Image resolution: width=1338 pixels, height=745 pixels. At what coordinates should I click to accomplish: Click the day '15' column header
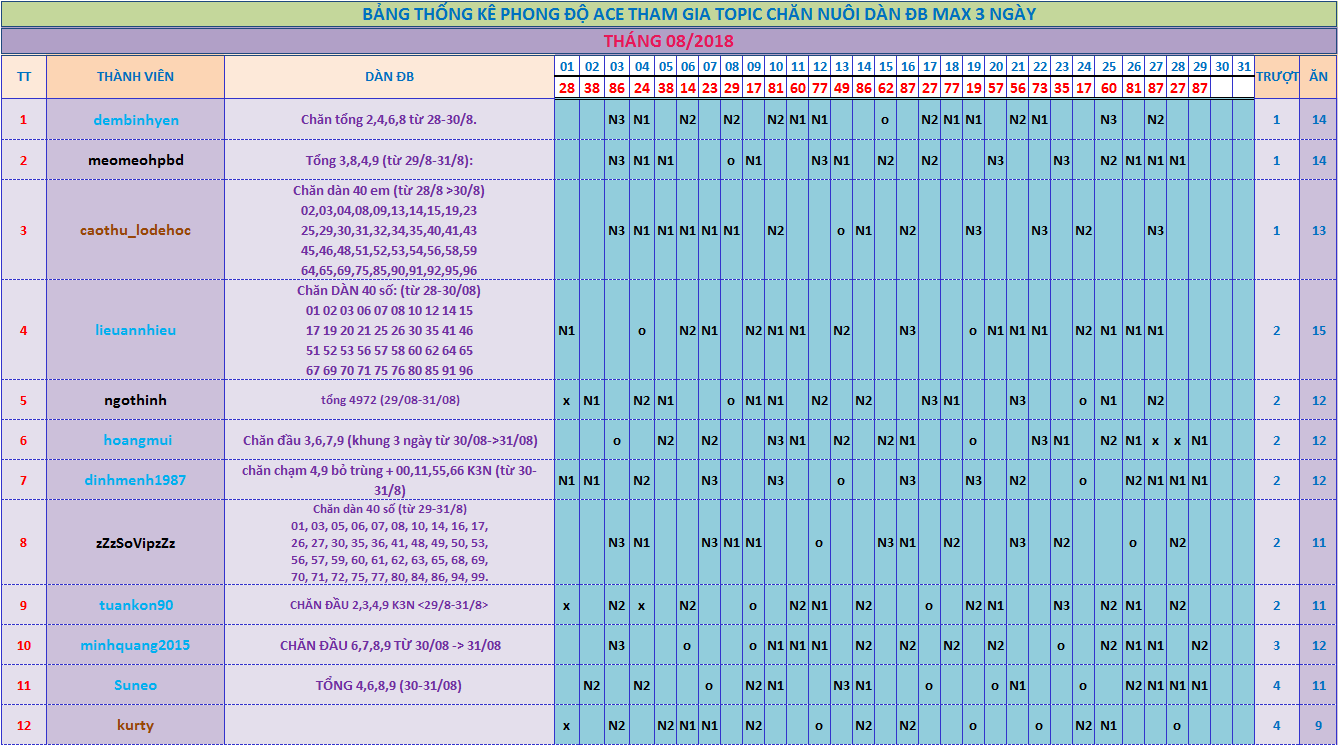coord(886,66)
